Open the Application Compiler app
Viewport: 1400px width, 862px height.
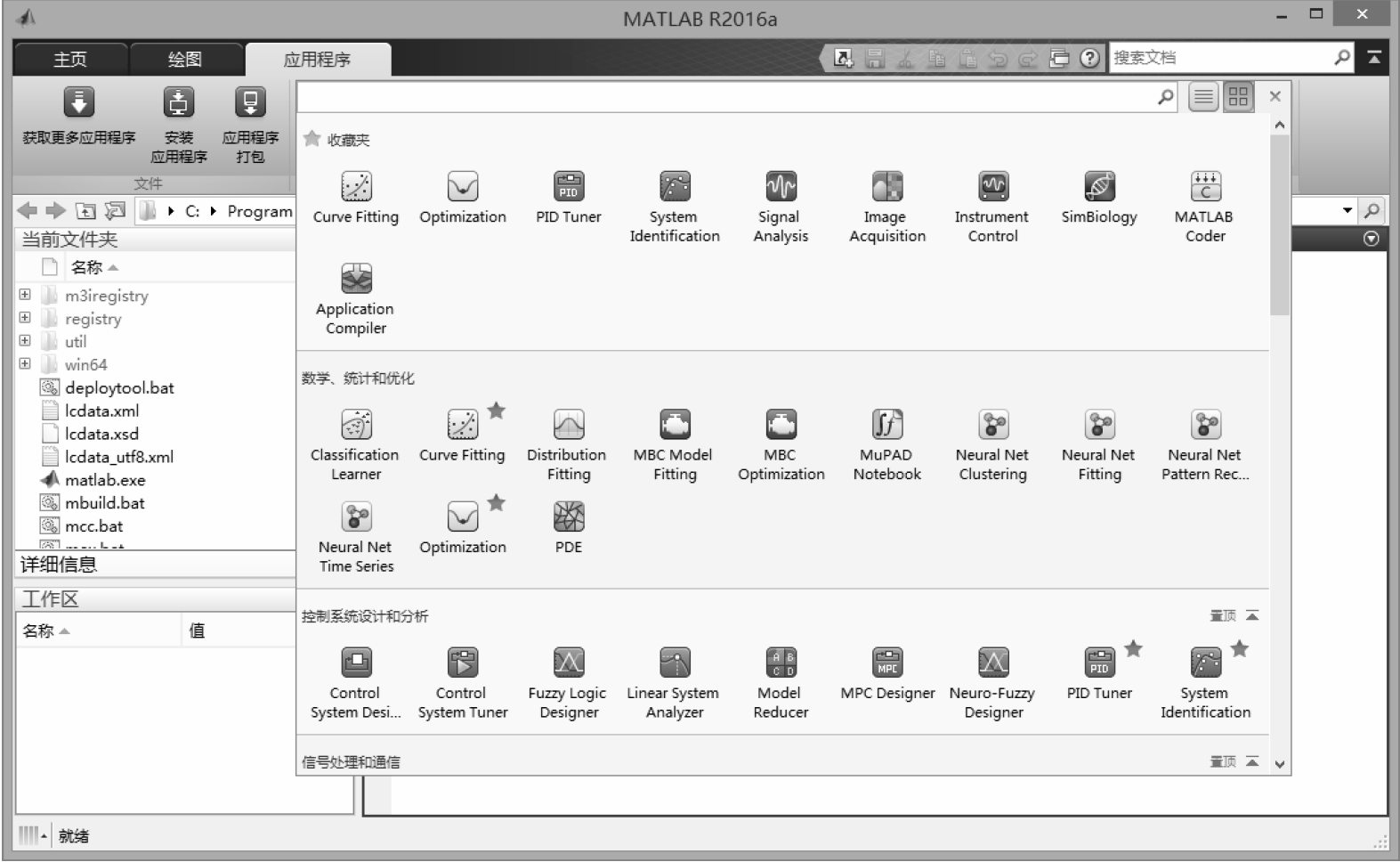coord(356,299)
